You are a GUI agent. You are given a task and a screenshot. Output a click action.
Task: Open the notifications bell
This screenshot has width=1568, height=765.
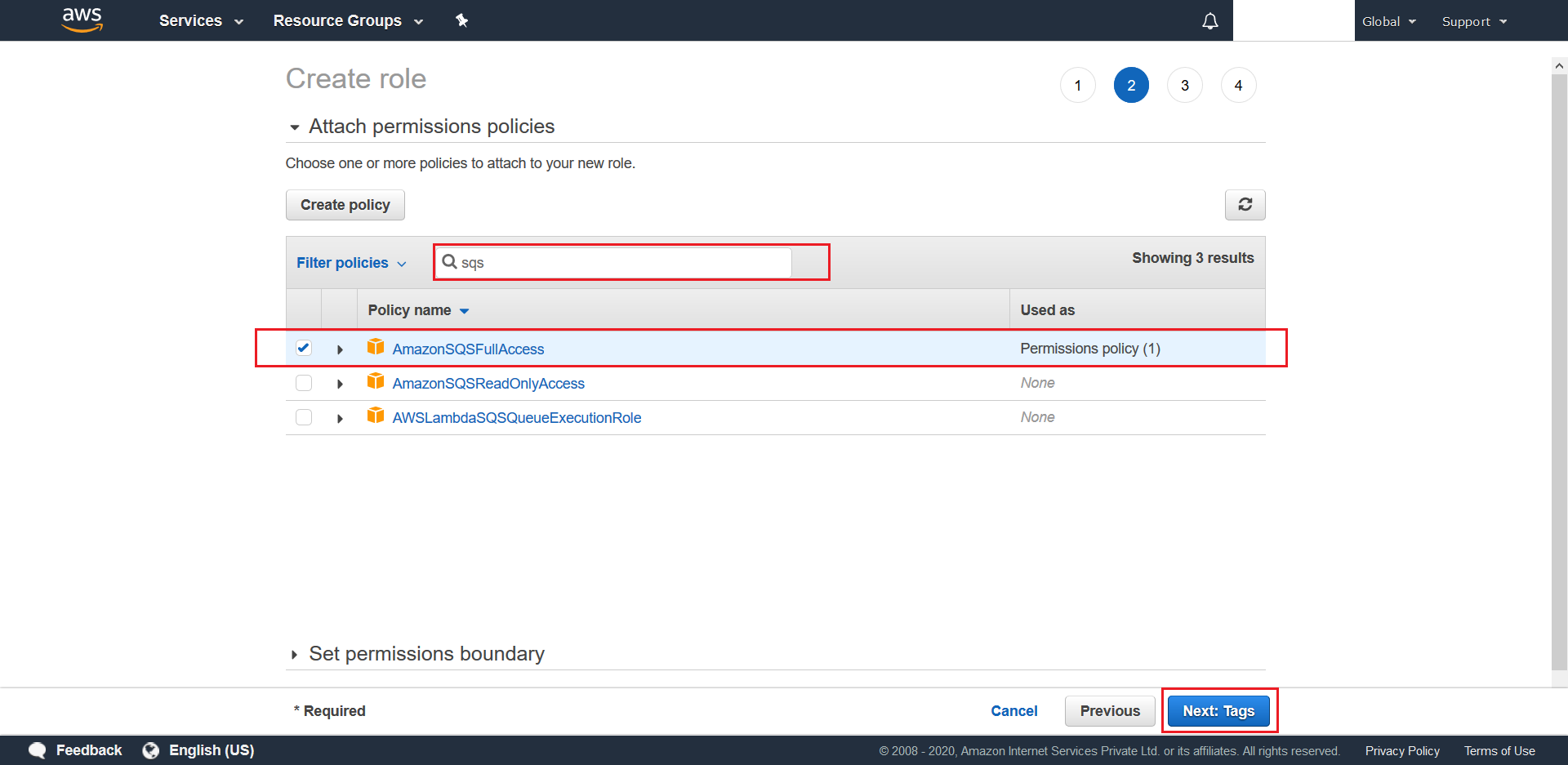pos(1210,21)
